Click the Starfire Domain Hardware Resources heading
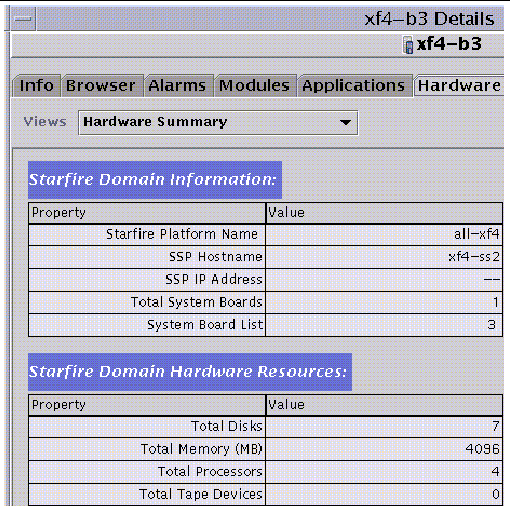 (190, 372)
